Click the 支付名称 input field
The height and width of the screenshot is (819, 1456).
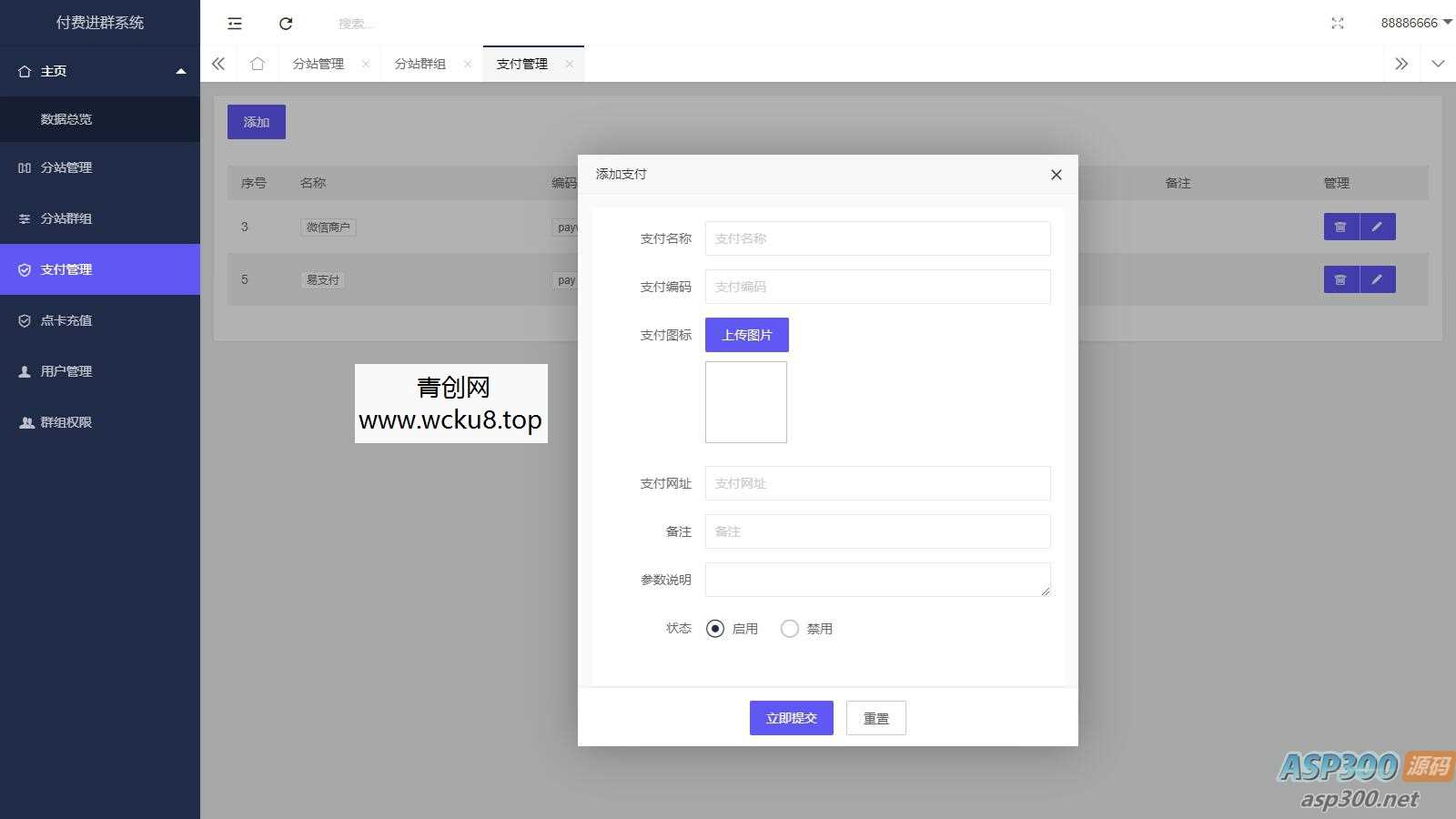(x=877, y=238)
